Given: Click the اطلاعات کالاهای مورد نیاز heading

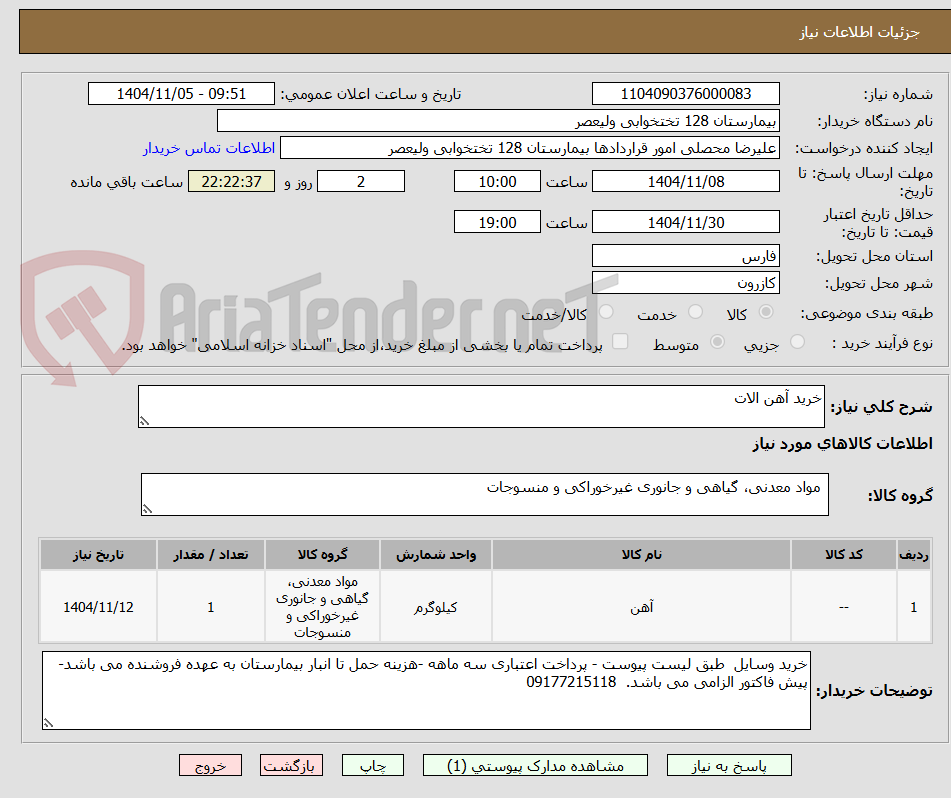Looking at the screenshot, I should tap(842, 444).
